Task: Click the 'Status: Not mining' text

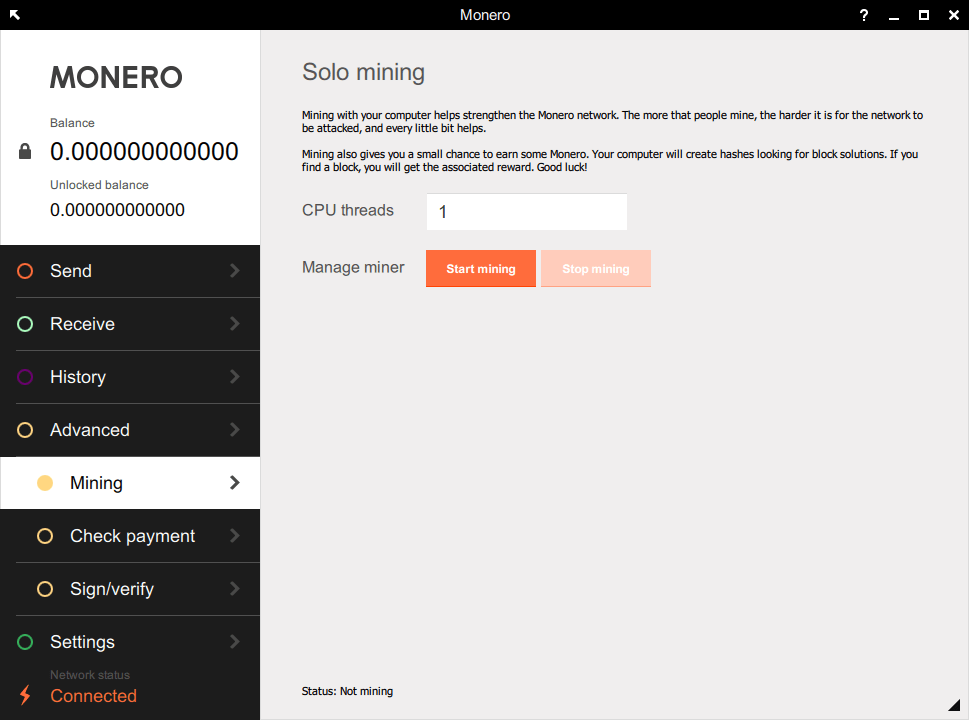Action: 347,691
